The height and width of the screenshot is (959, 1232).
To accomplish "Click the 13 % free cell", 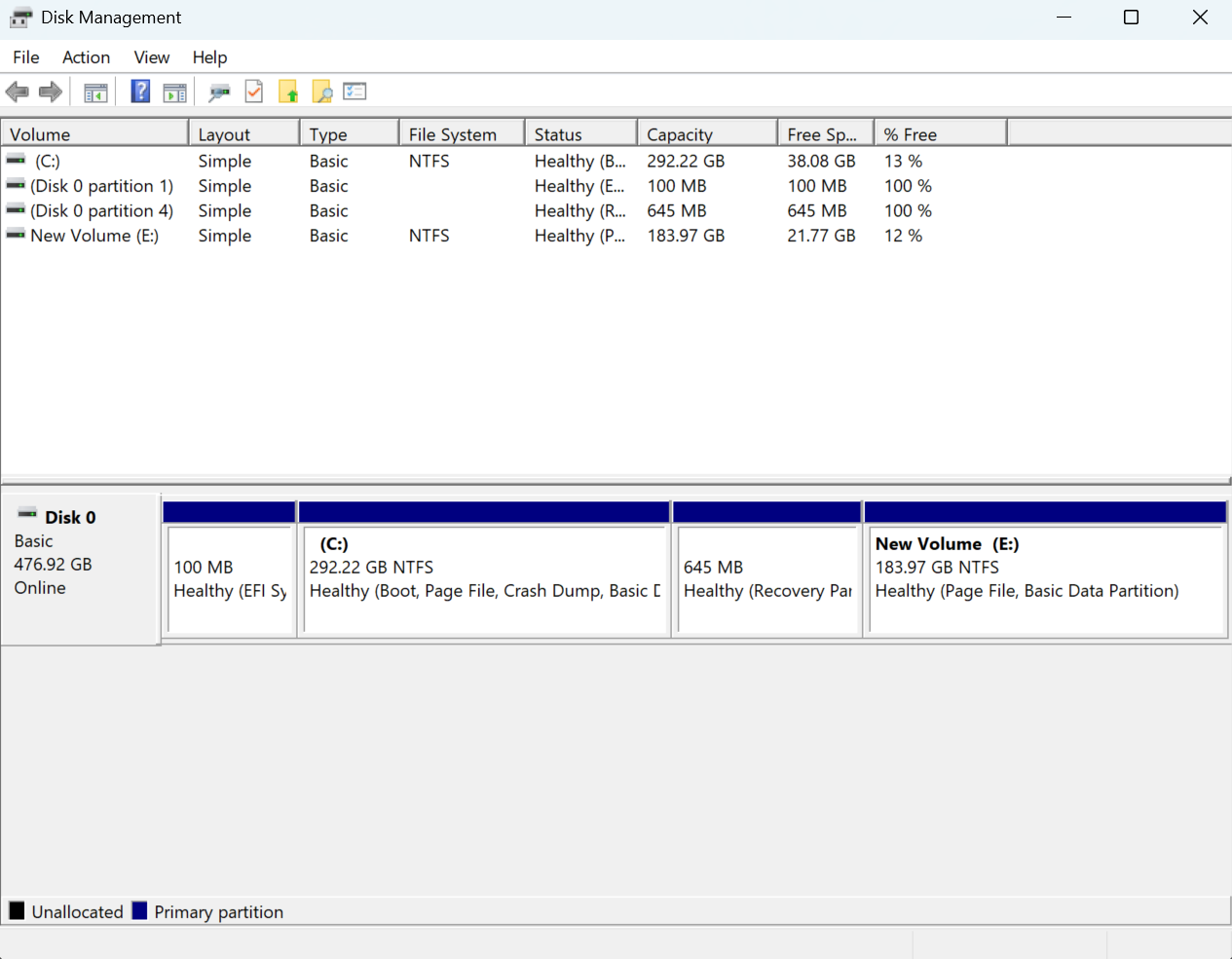I will pyautogui.click(x=903, y=161).
